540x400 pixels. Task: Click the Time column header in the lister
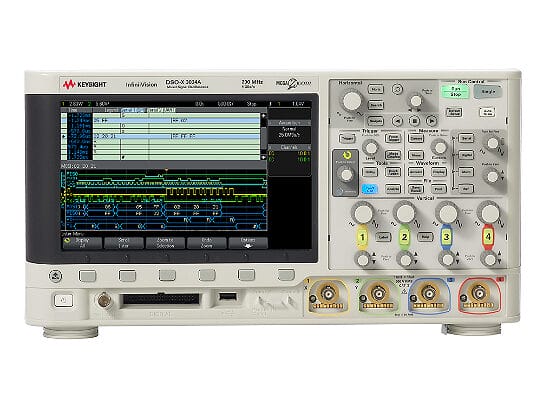[x=73, y=110]
